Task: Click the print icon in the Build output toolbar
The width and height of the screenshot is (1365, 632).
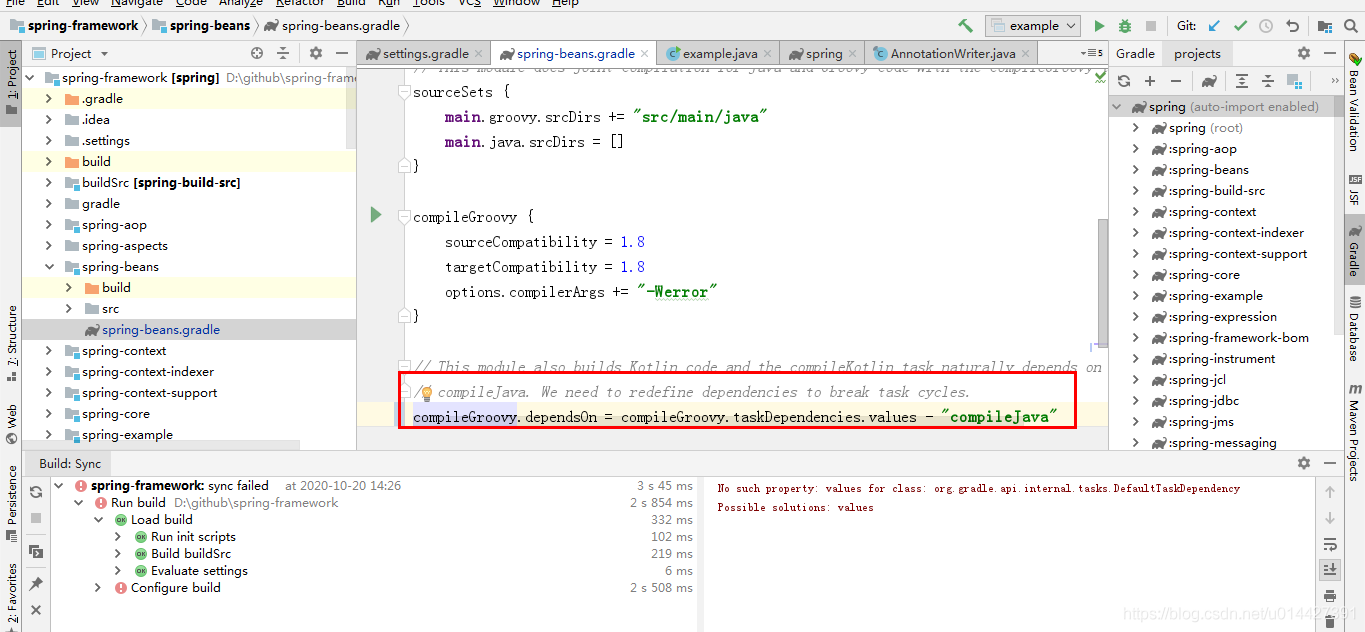Action: [x=1330, y=596]
